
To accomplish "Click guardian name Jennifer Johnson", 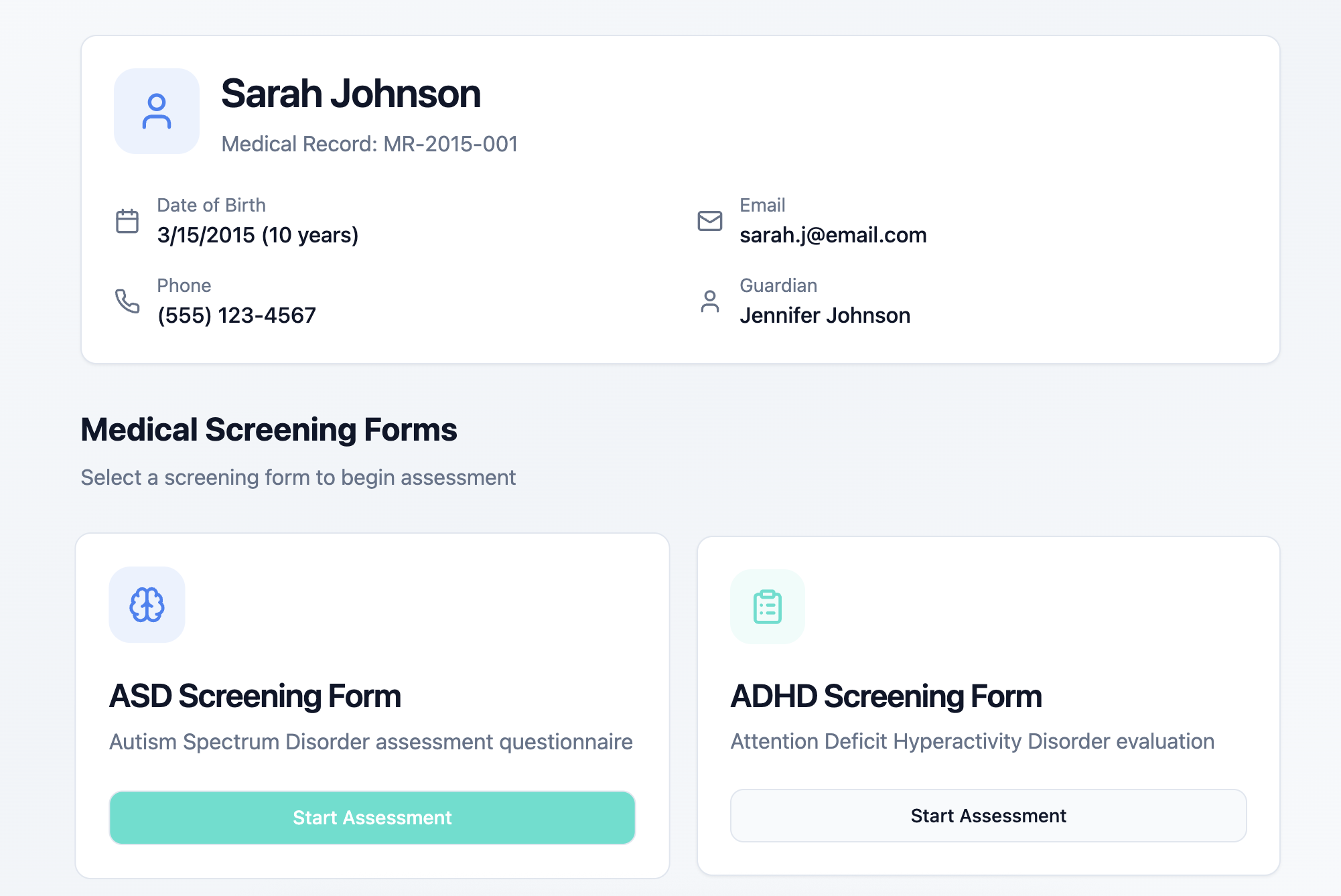I will tap(825, 315).
